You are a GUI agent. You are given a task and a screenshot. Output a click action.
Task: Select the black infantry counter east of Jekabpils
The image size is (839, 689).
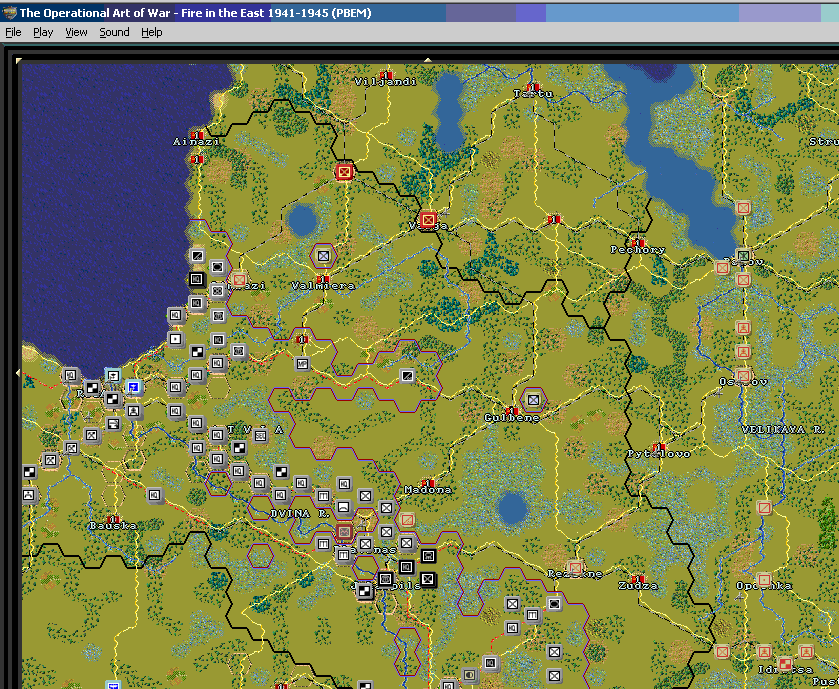428,579
